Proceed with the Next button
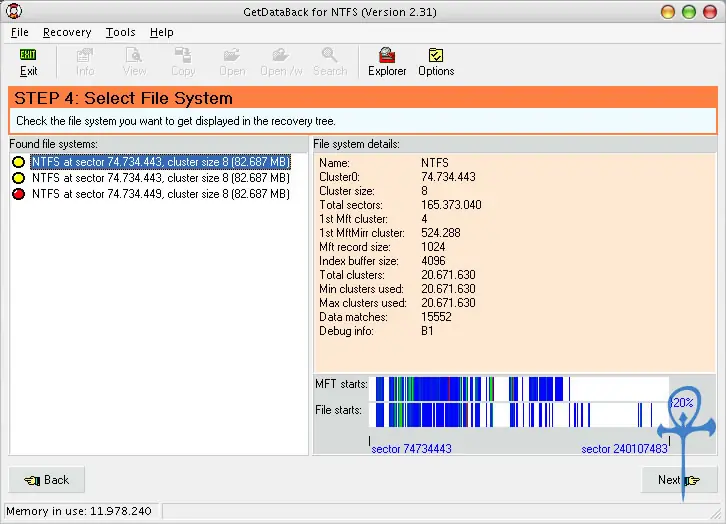 (x=679, y=480)
